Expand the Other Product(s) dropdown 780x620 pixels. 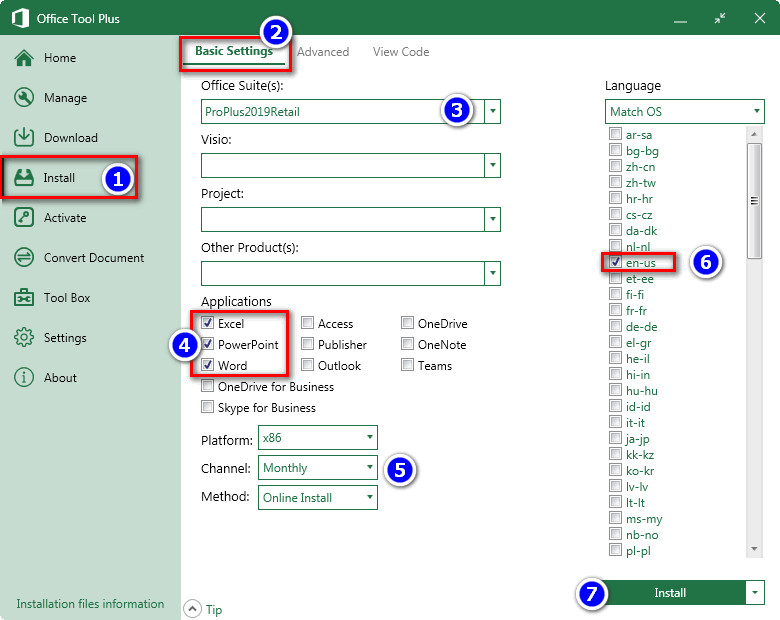tap(492, 273)
